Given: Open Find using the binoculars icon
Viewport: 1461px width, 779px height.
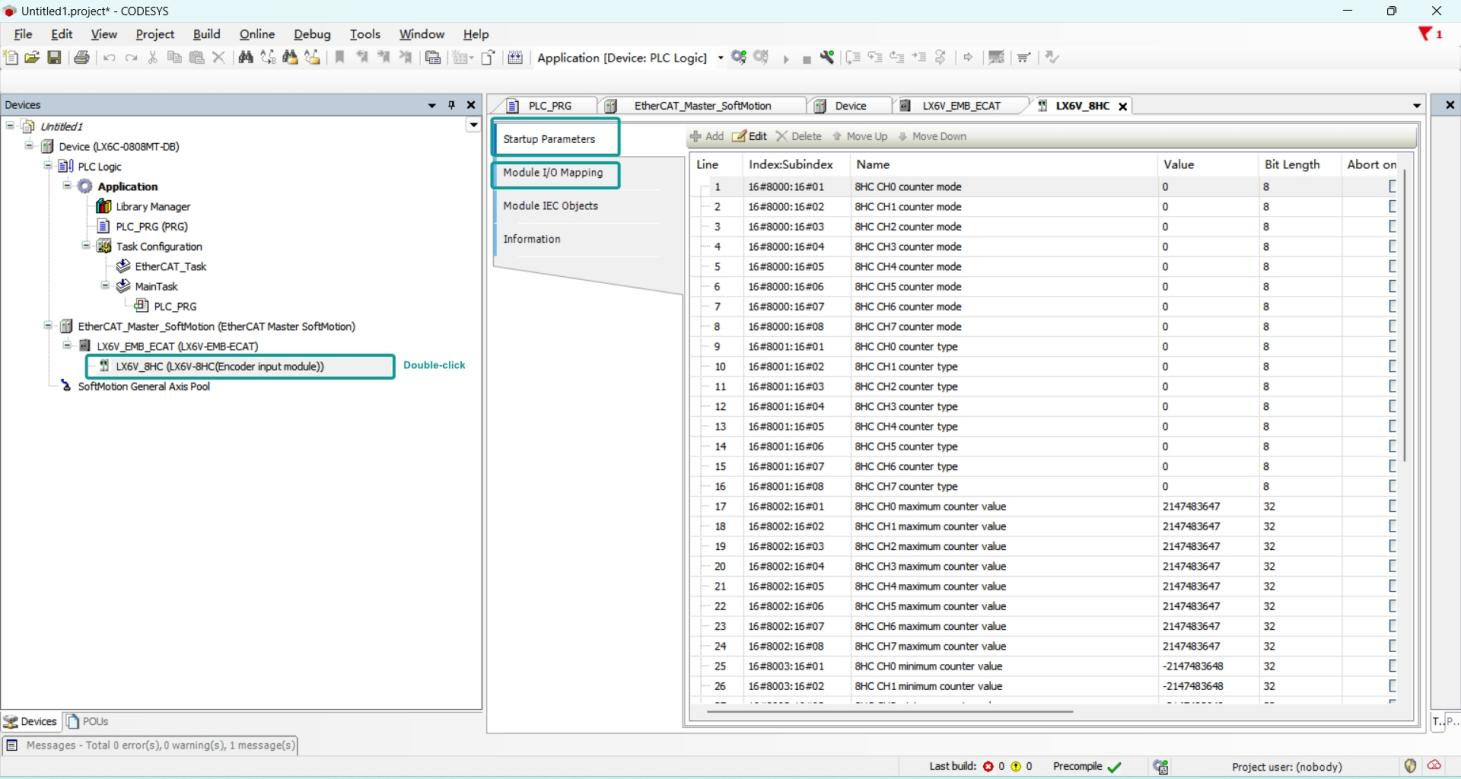Looking at the screenshot, I should 246,57.
